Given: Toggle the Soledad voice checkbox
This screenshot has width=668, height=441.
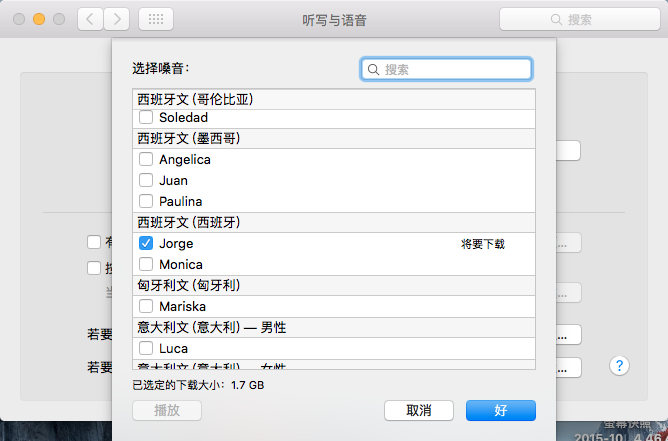Looking at the screenshot, I should pyautogui.click(x=146, y=118).
